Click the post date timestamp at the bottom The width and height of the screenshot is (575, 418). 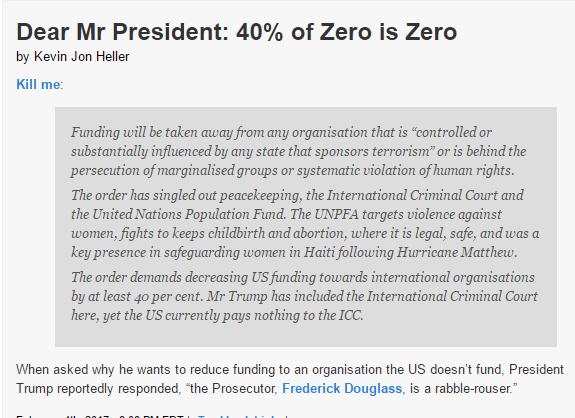click(x=100, y=417)
